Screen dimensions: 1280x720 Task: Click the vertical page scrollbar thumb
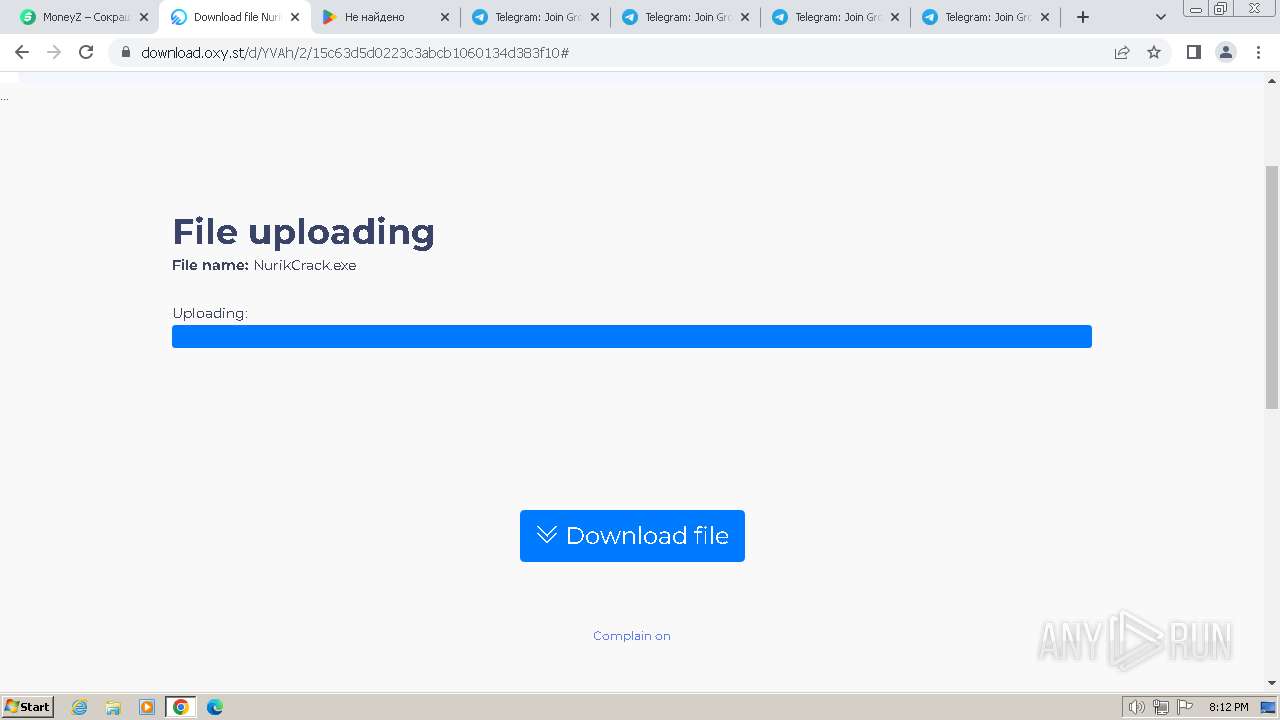(1272, 287)
